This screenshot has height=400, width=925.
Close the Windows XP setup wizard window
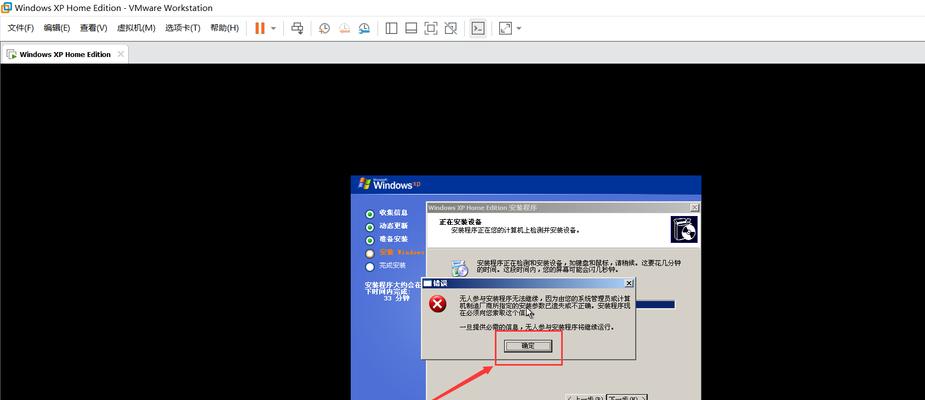point(694,208)
